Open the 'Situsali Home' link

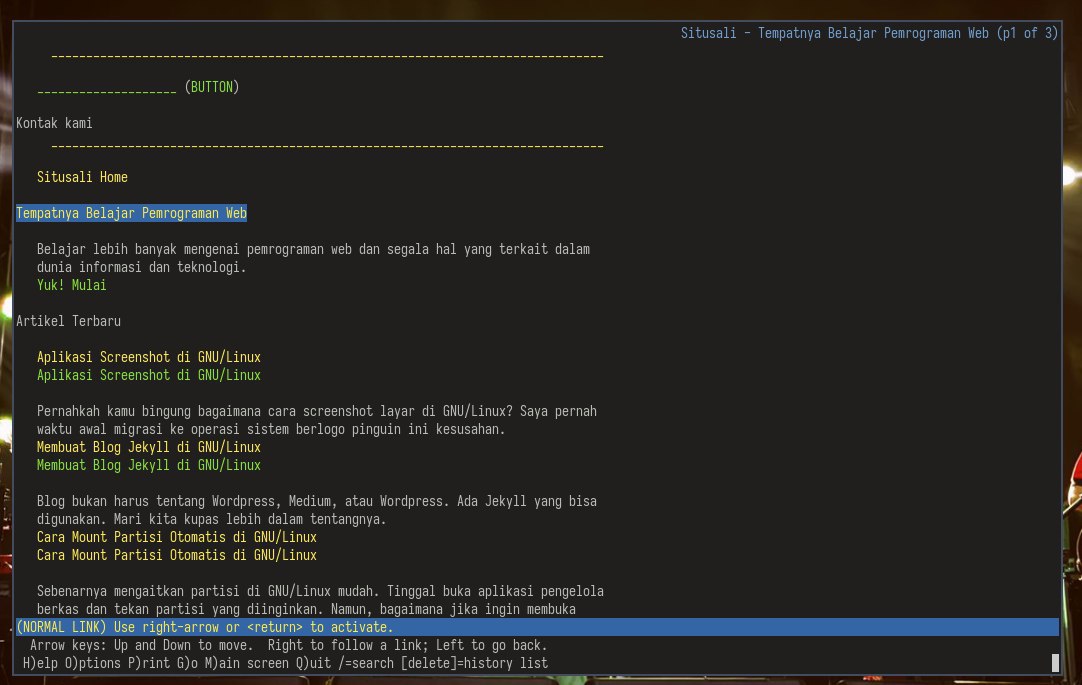[82, 177]
